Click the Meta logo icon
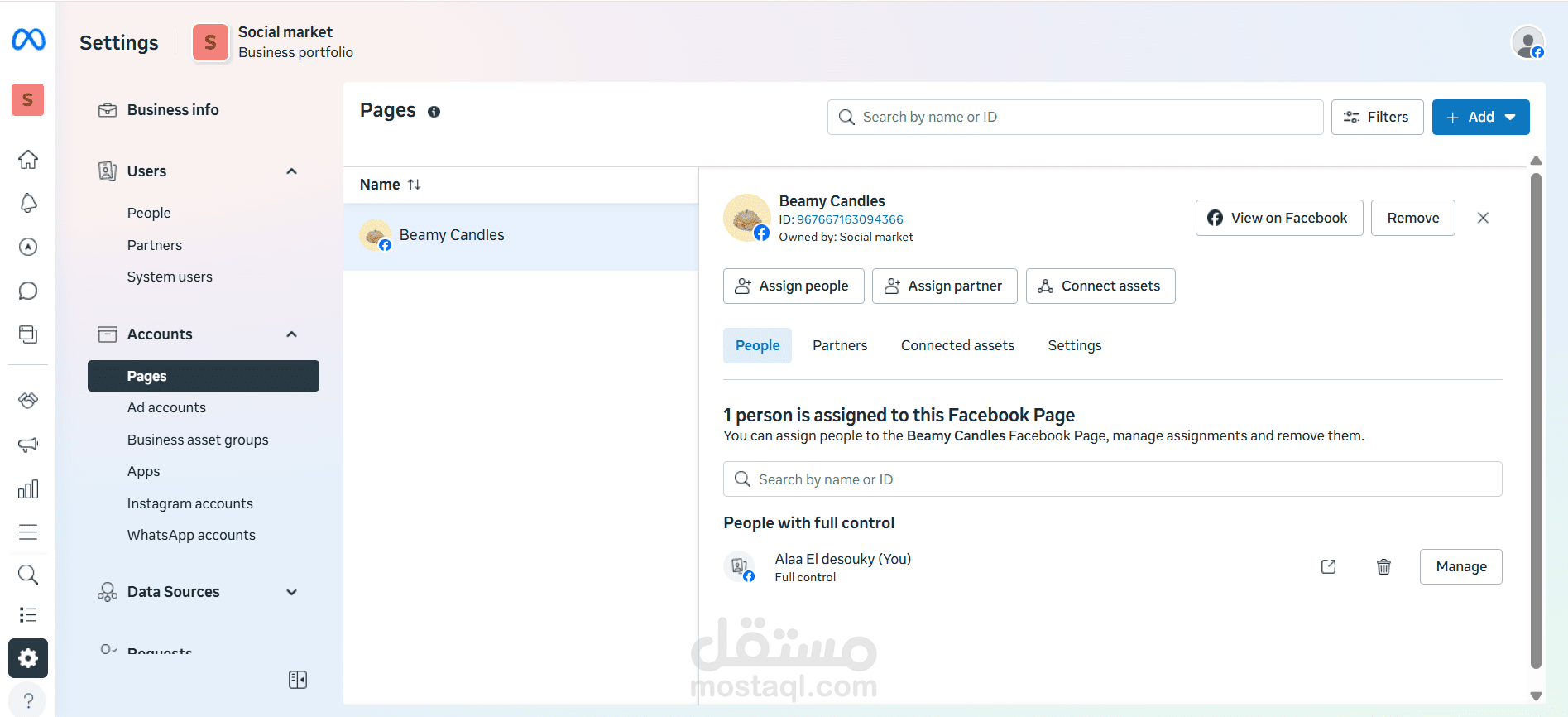Screen dimensions: 1568x717 pyautogui.click(x=28, y=39)
